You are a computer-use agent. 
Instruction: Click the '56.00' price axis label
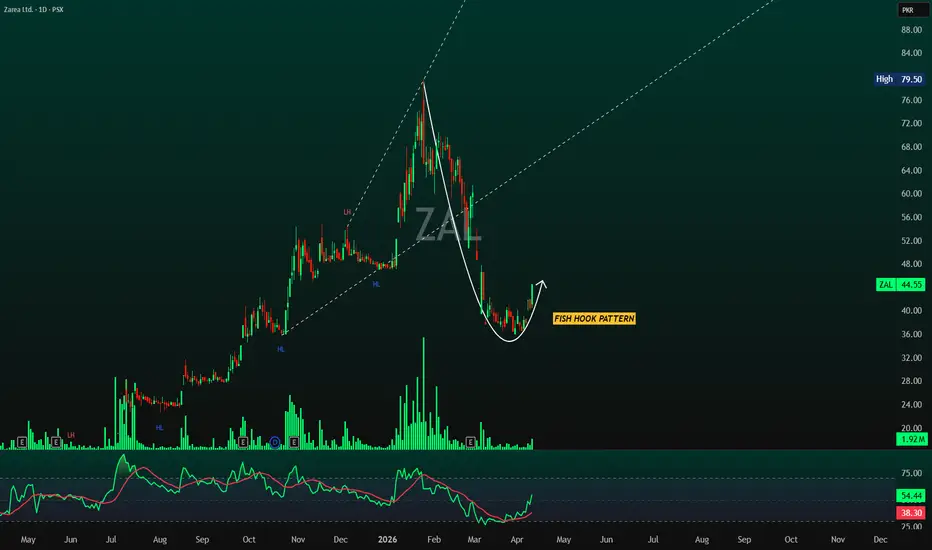[911, 217]
